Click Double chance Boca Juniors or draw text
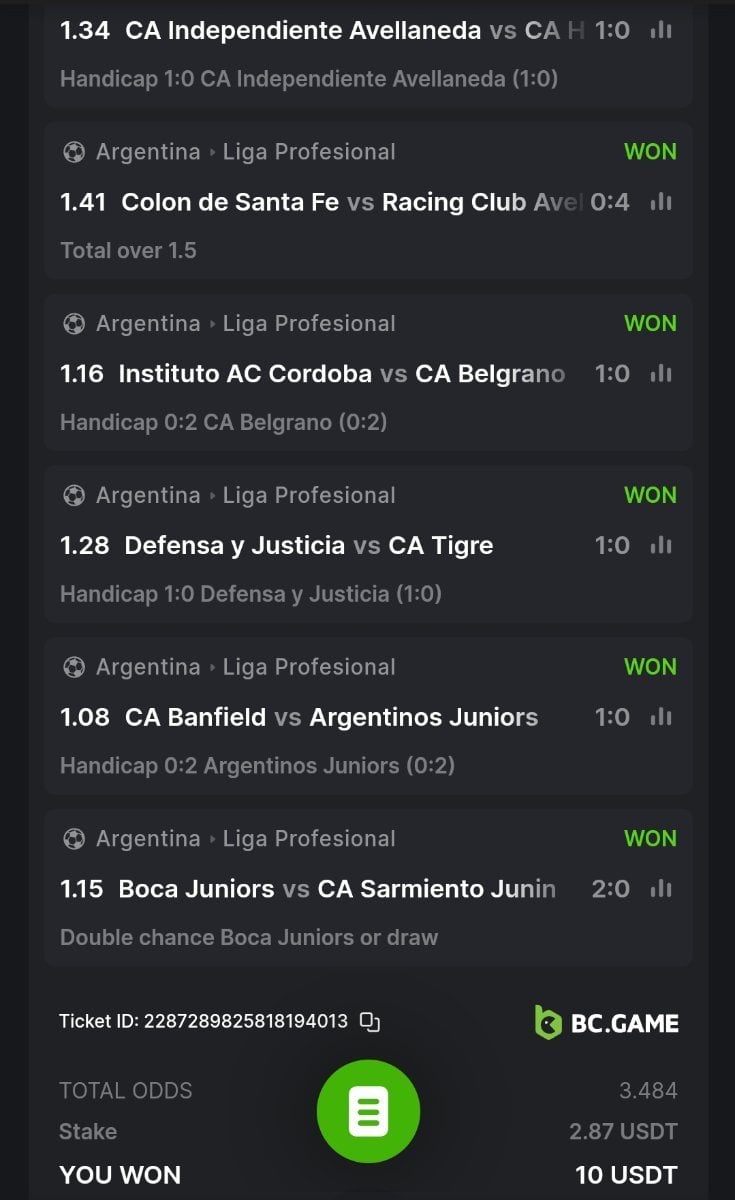 [x=249, y=937]
